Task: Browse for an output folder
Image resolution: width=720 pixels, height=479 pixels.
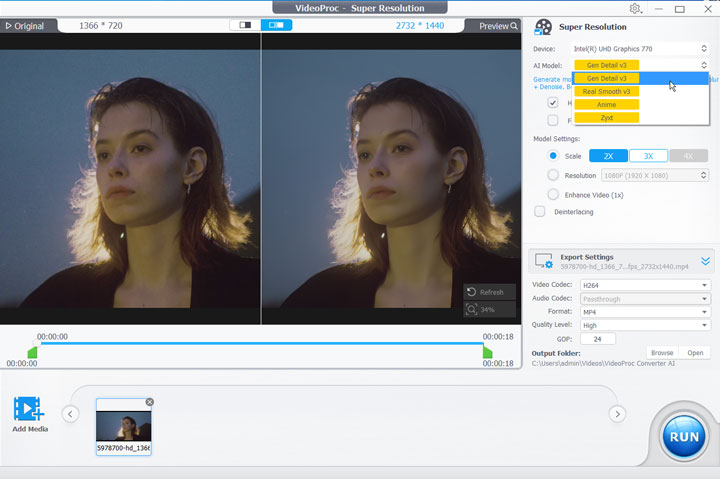Action: pyautogui.click(x=662, y=353)
